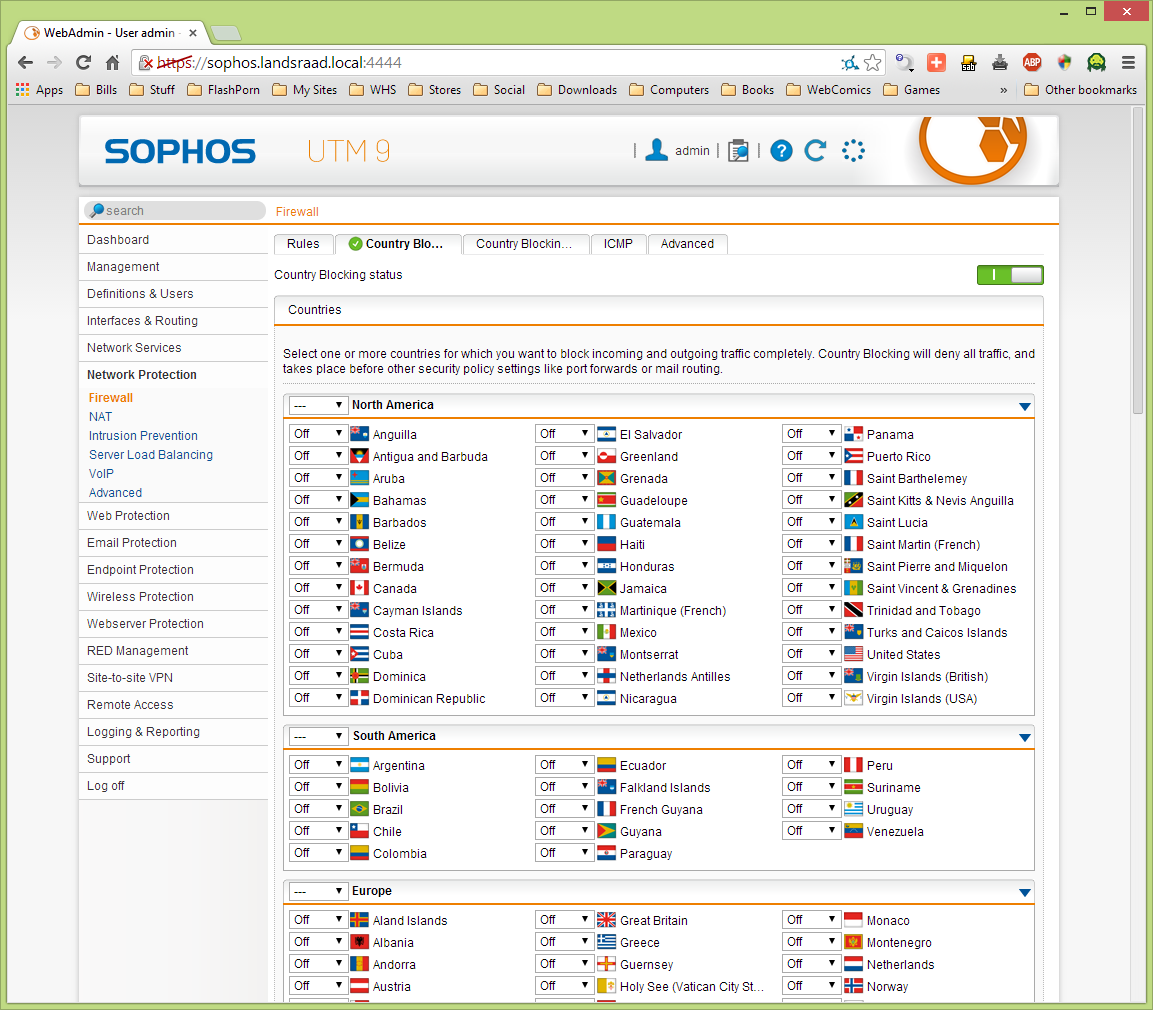Reload the page with browser refresh icon
1153x1010 pixels.
tap(84, 62)
